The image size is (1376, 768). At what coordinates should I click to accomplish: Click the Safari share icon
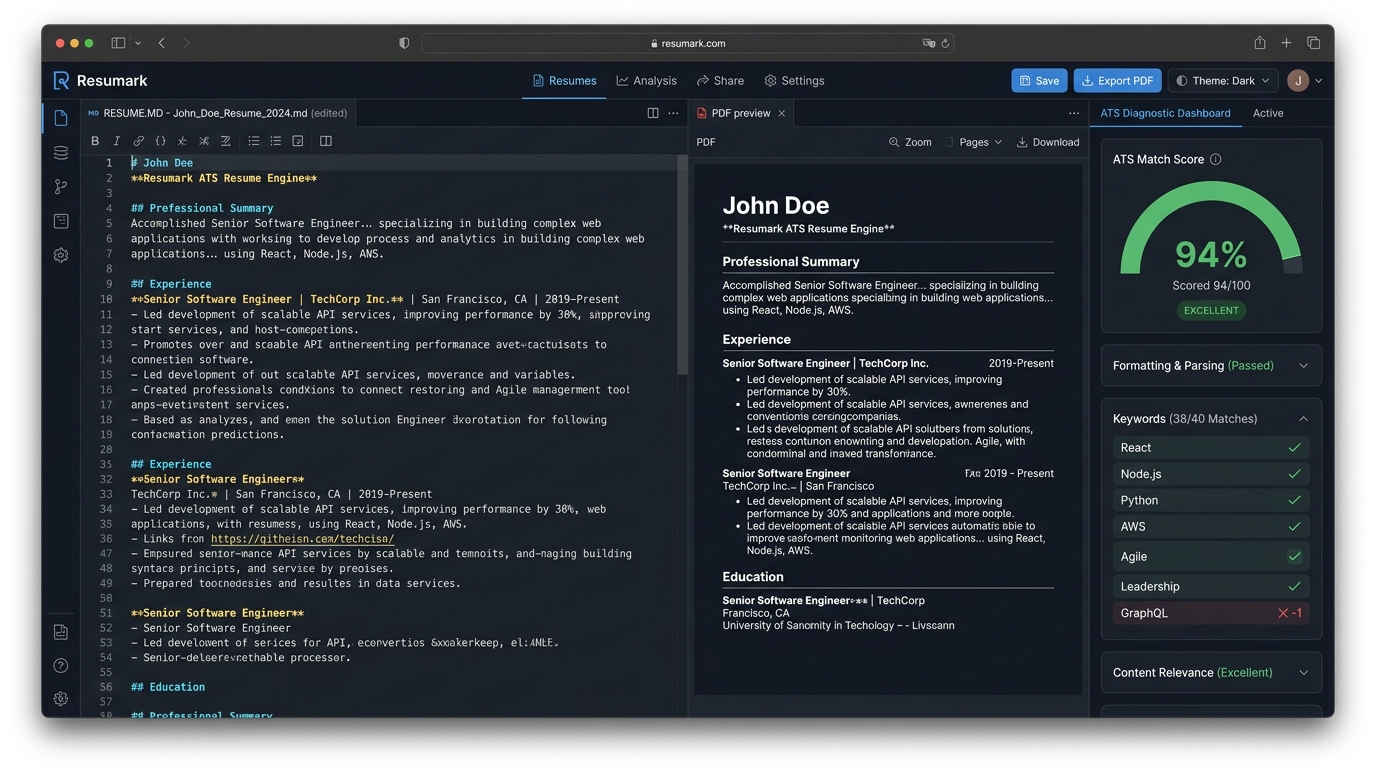(x=1260, y=43)
